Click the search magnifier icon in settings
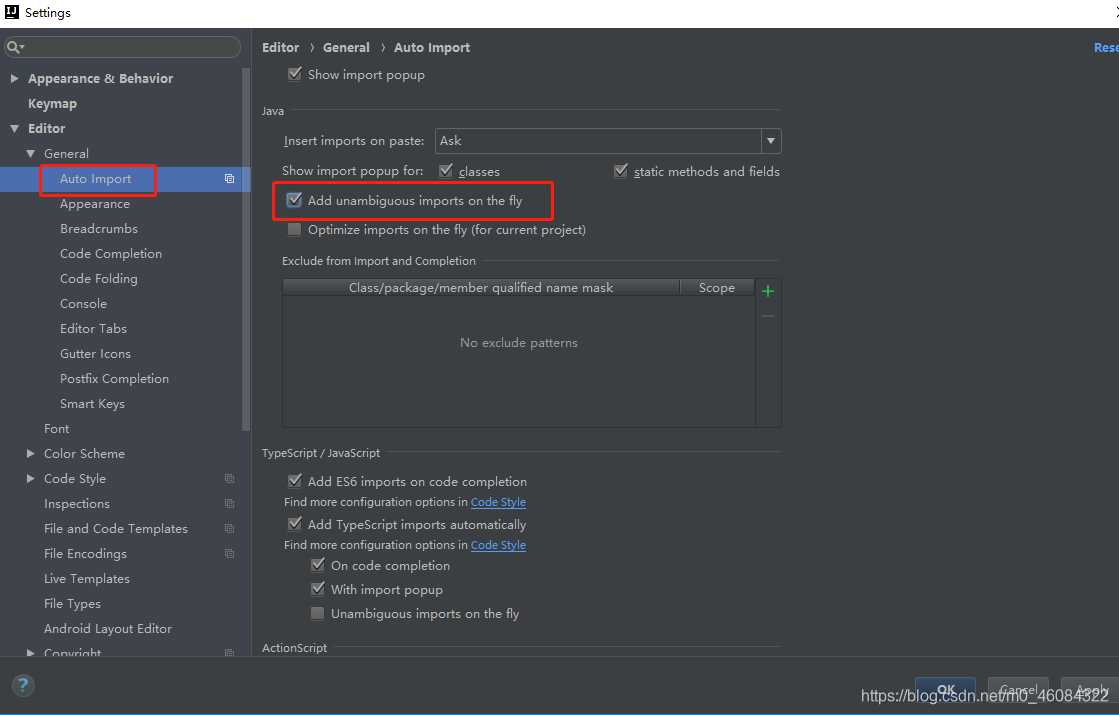This screenshot has width=1119, height=715. click(14, 47)
